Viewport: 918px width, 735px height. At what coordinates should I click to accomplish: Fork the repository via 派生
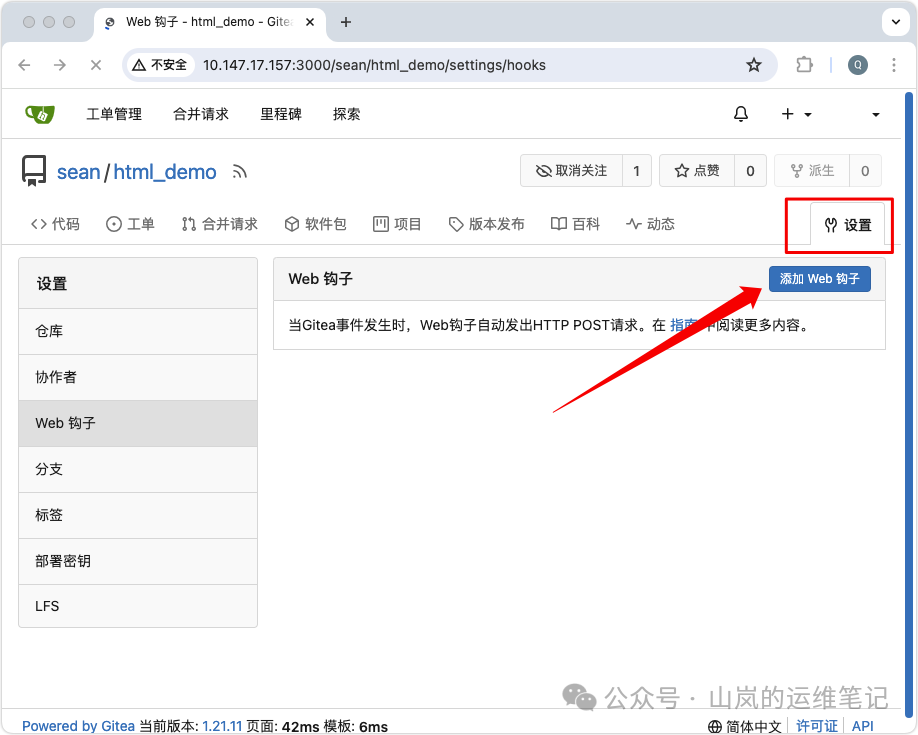(x=813, y=170)
